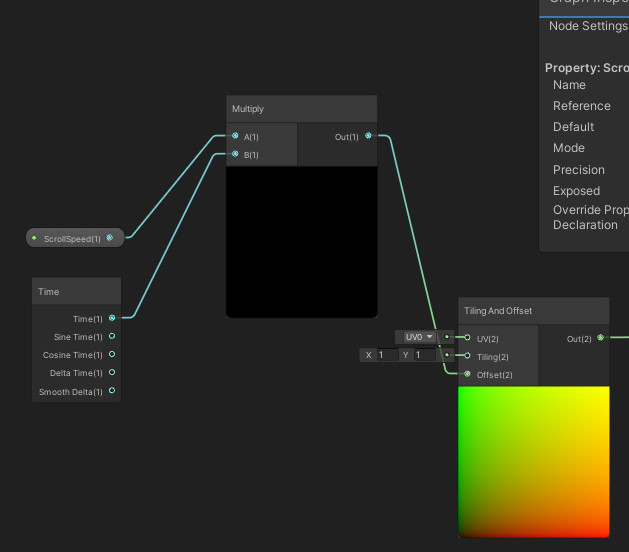Switch to the Node Settings tab
The image size is (629, 552).
point(588,26)
